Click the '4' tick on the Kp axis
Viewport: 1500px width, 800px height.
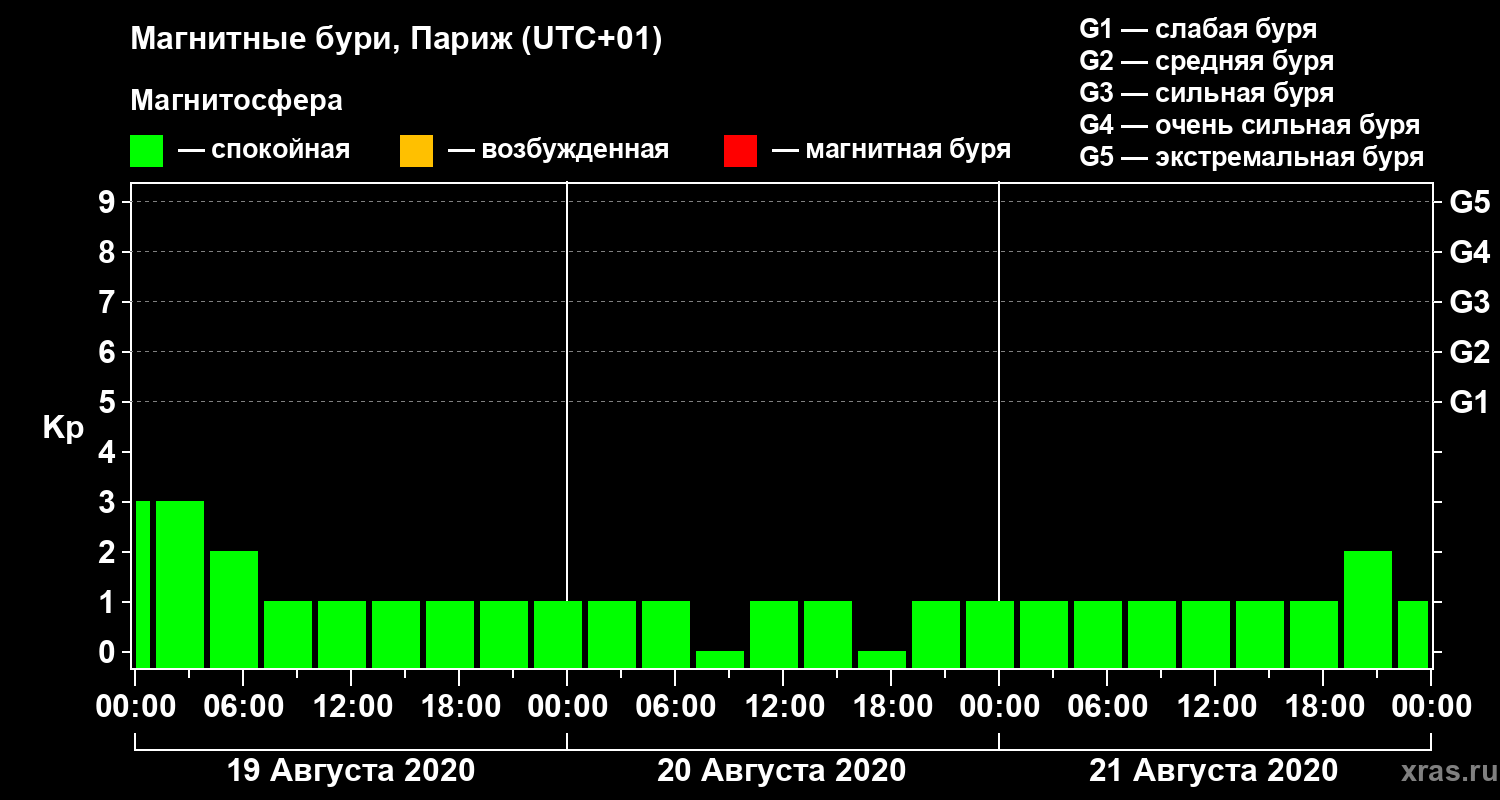pos(108,452)
